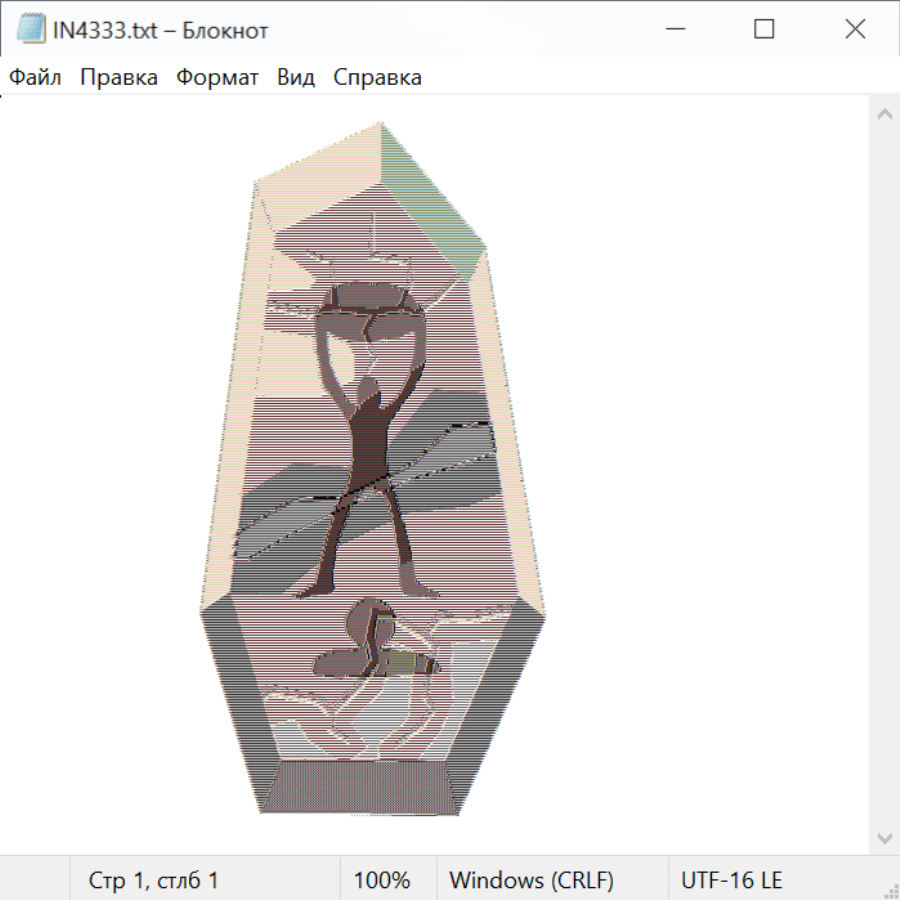Viewport: 900px width, 900px height.
Task: Open the Справка menu
Action: point(377,78)
